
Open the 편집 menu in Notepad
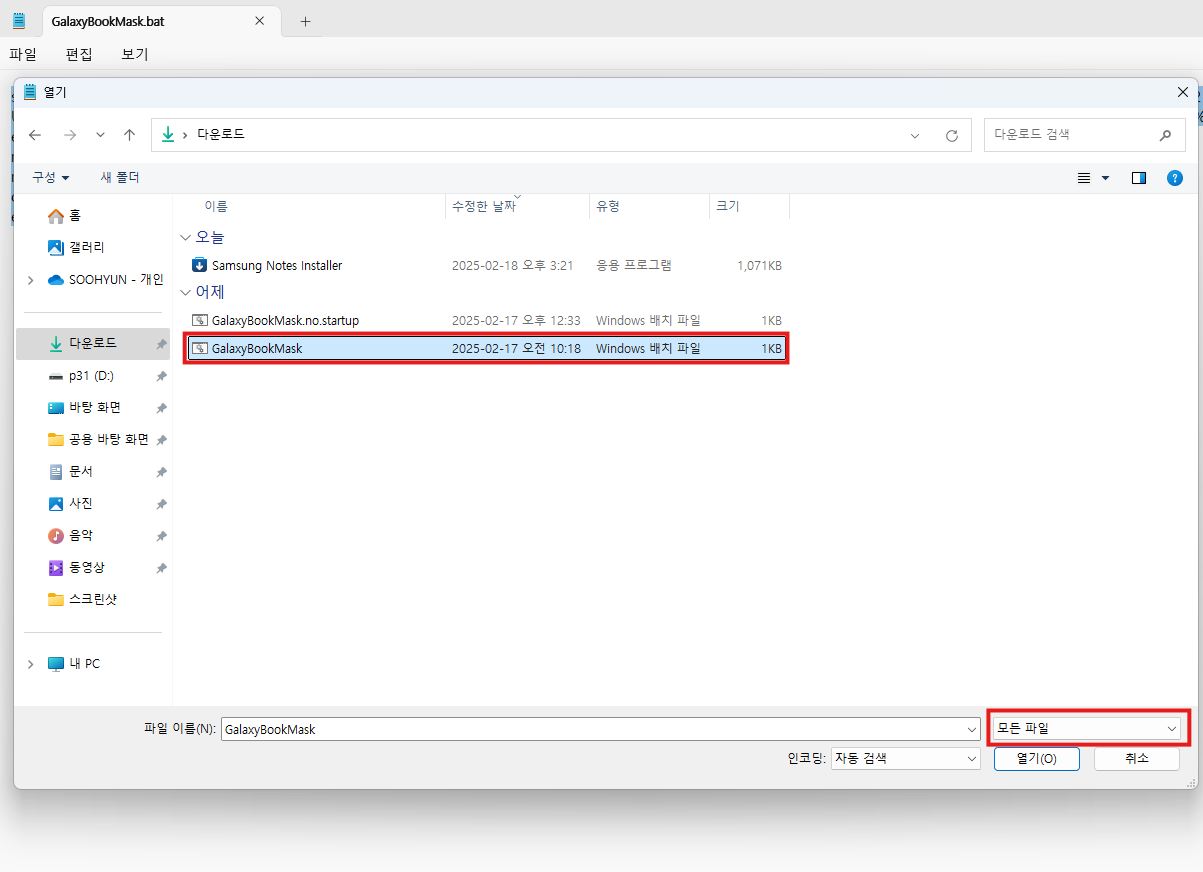point(79,54)
